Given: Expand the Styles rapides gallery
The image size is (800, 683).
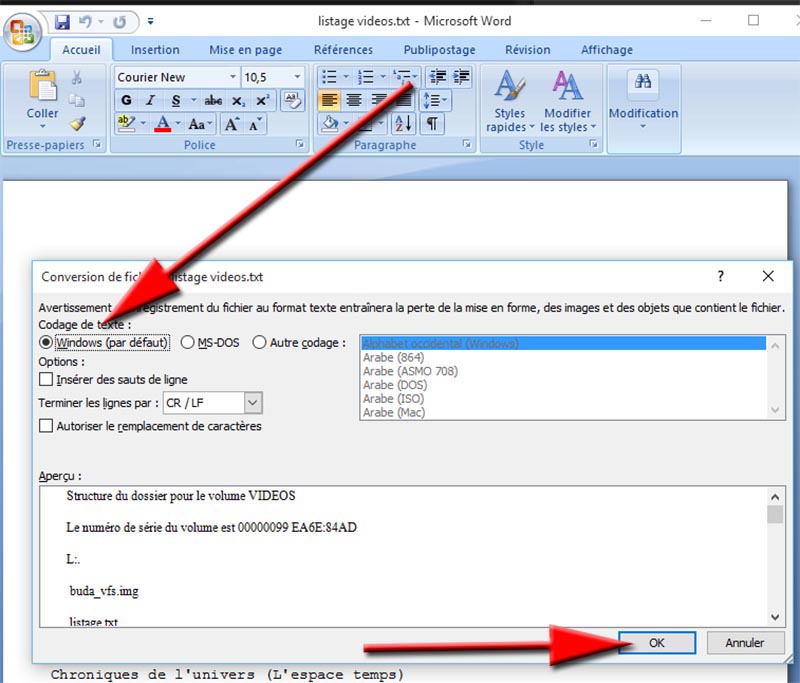Looking at the screenshot, I should [x=509, y=101].
